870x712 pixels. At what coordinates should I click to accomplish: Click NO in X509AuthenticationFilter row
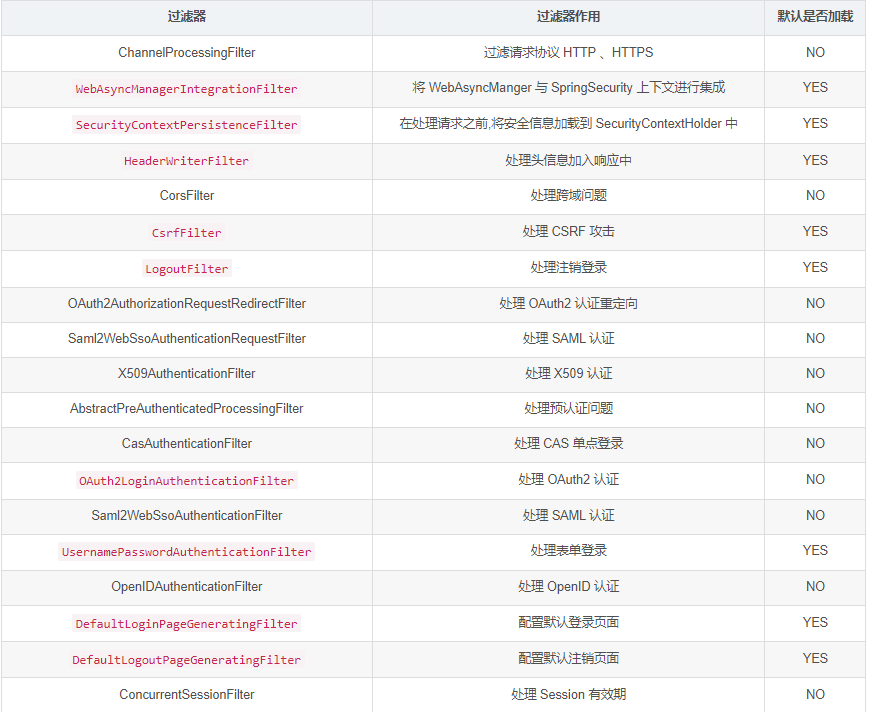point(815,373)
